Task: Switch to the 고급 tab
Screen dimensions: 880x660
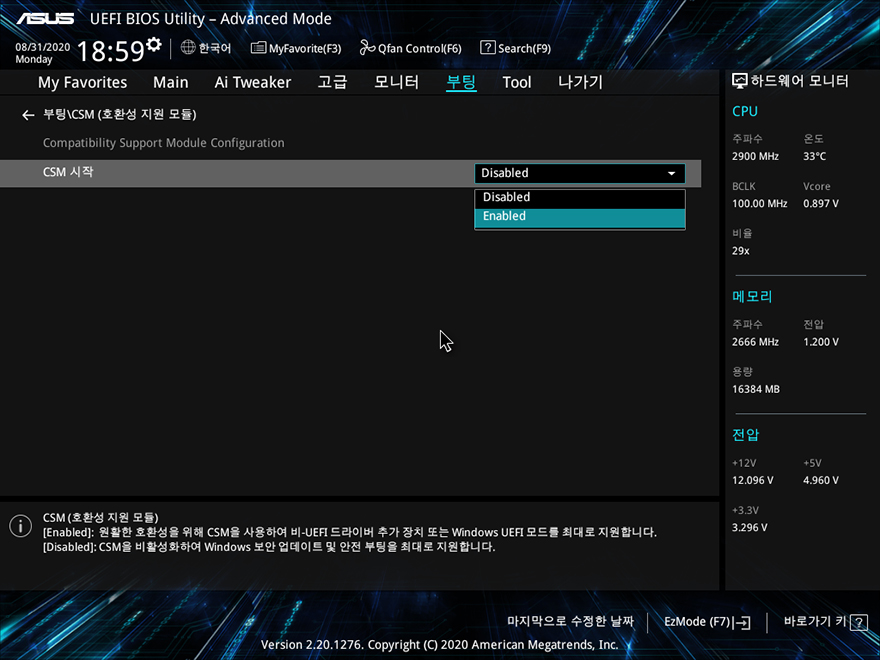Action: point(332,82)
